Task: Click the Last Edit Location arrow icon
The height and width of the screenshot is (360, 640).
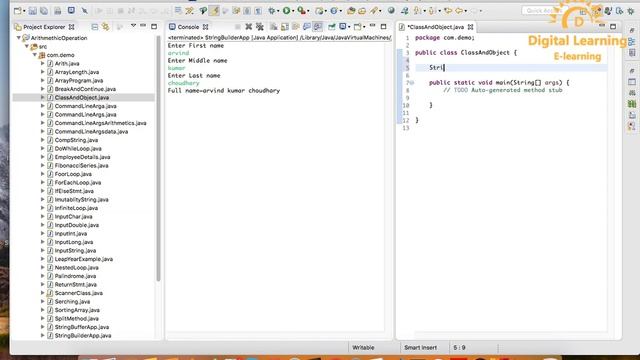Action: click(448, 11)
